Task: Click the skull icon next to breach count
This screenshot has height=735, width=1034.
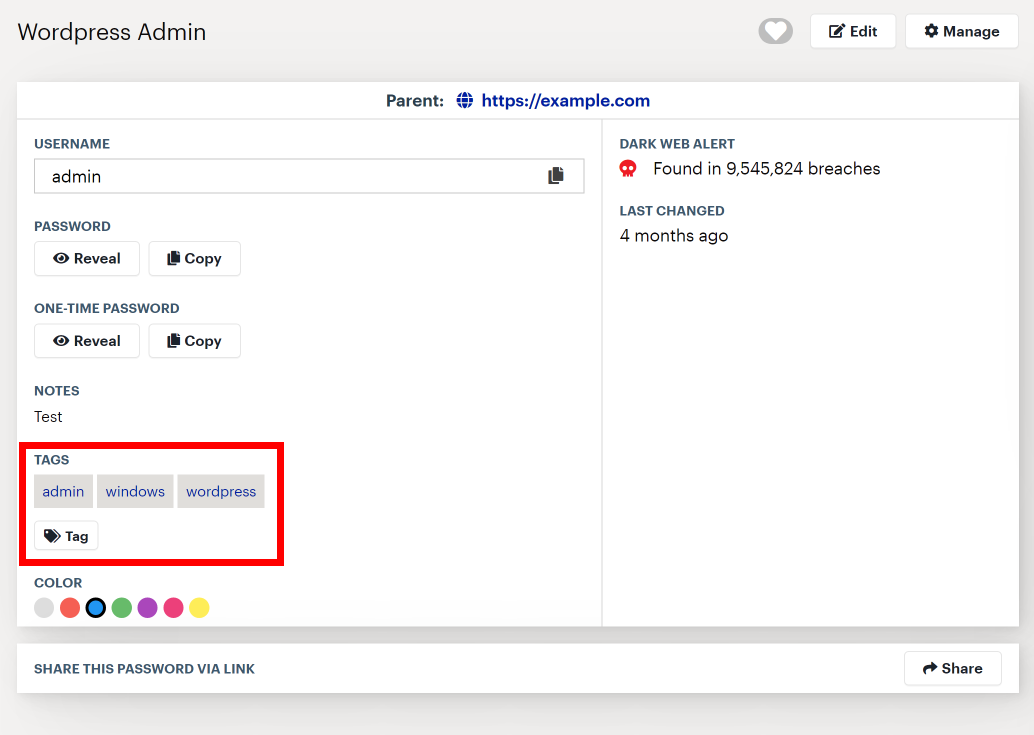Action: pyautogui.click(x=628, y=168)
